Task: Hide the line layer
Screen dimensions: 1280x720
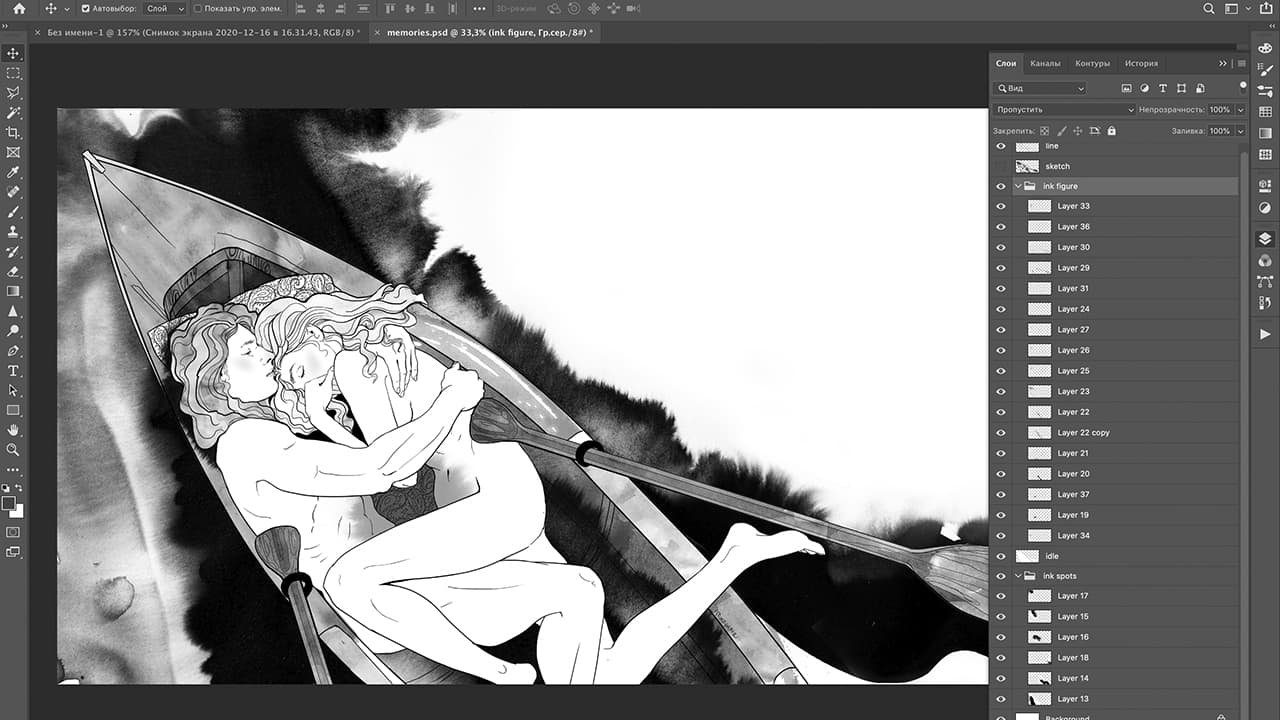Action: tap(1001, 146)
